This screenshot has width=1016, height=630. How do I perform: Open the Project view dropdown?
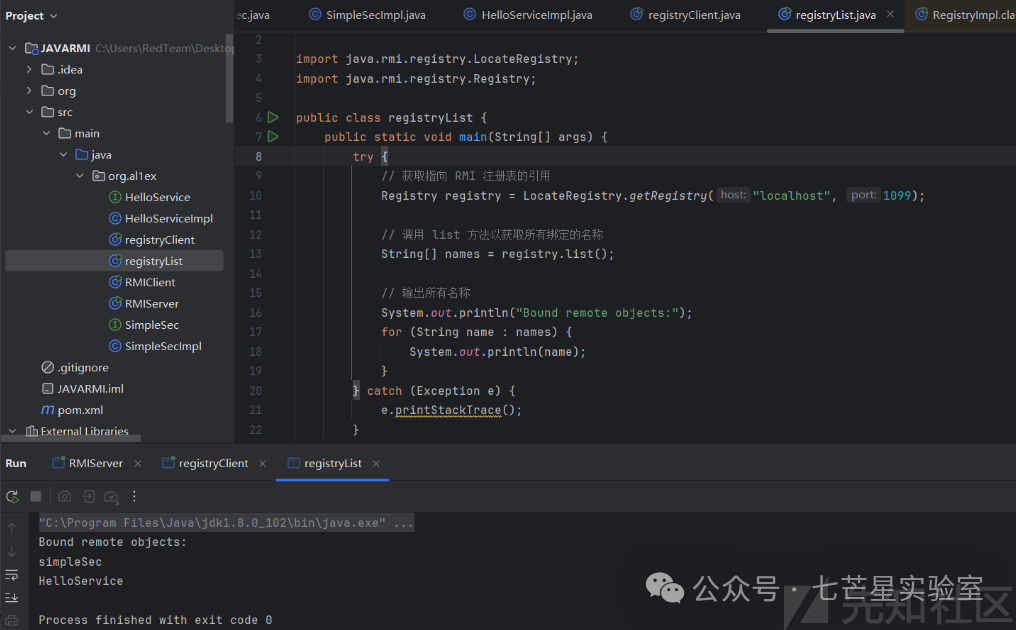click(x=31, y=16)
